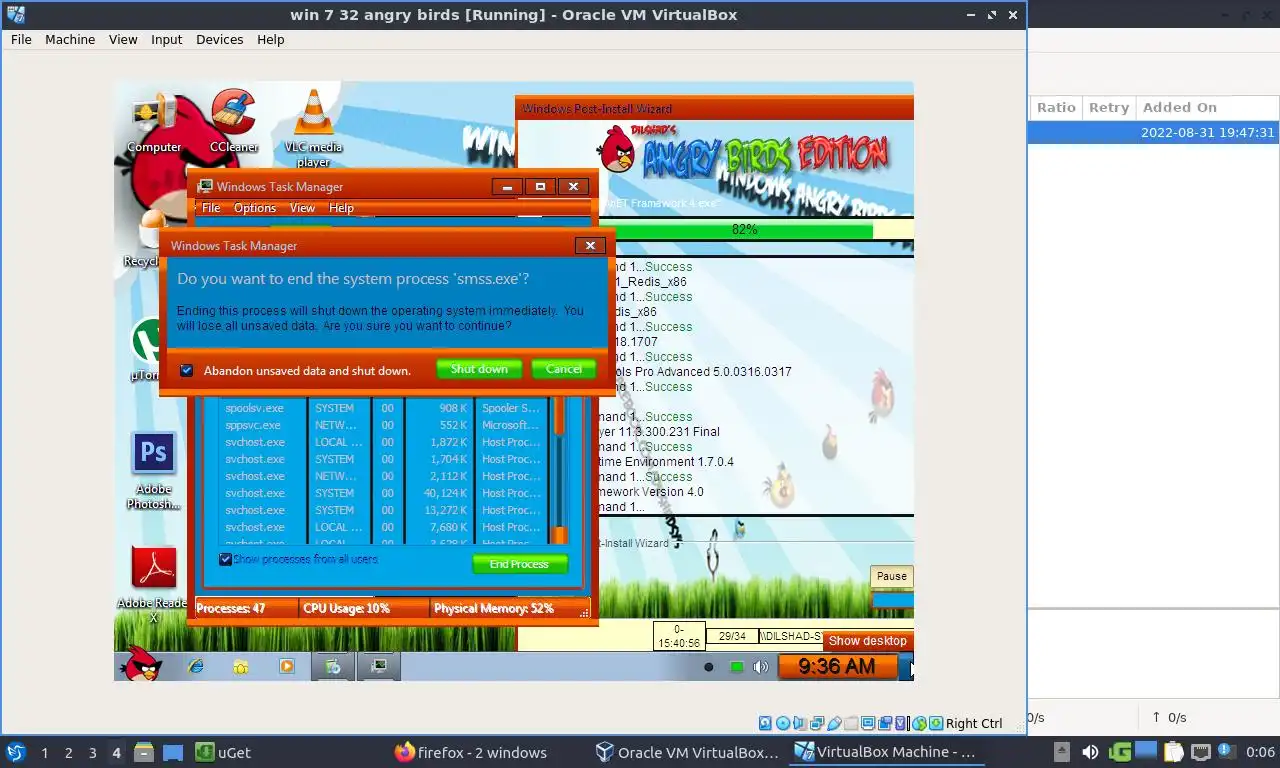Click Cancel in the smss.exe dialog
The height and width of the screenshot is (768, 1280).
coord(564,369)
